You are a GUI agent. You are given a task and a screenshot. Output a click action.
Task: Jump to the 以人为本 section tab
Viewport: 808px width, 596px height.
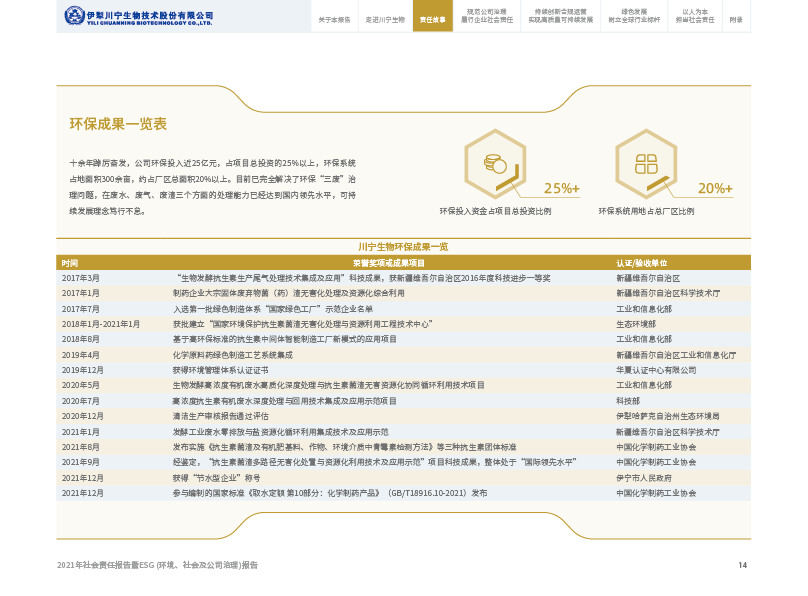[695, 17]
